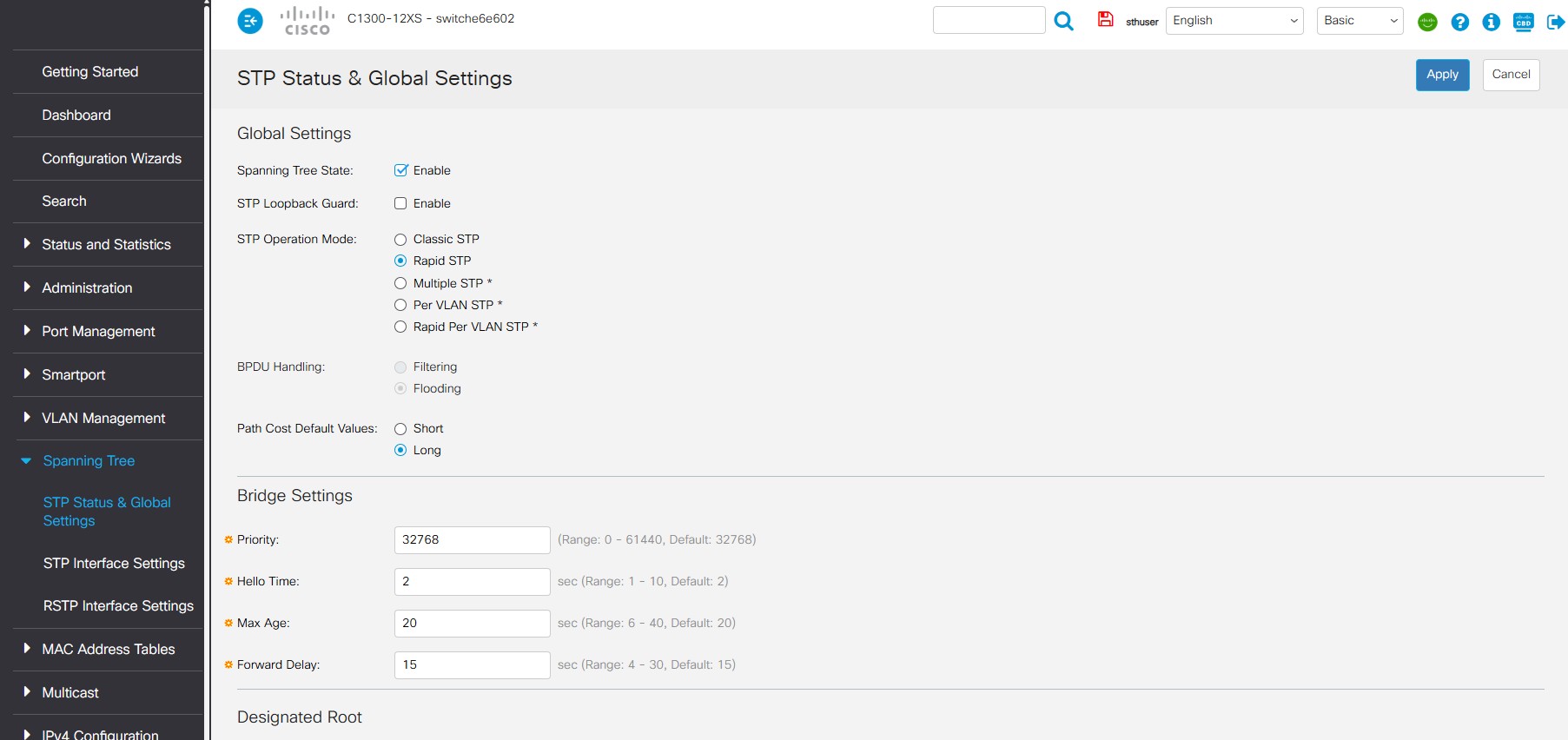Enable STP Loopback Guard checkbox

tap(400, 203)
